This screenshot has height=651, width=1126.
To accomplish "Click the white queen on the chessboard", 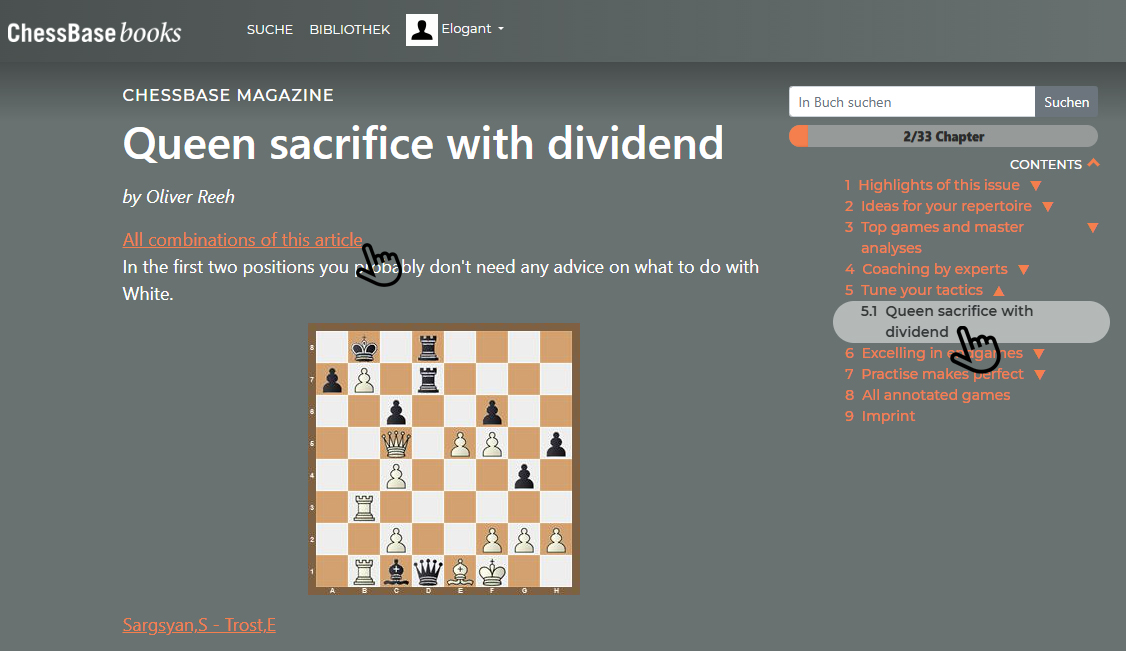I will click(x=397, y=443).
